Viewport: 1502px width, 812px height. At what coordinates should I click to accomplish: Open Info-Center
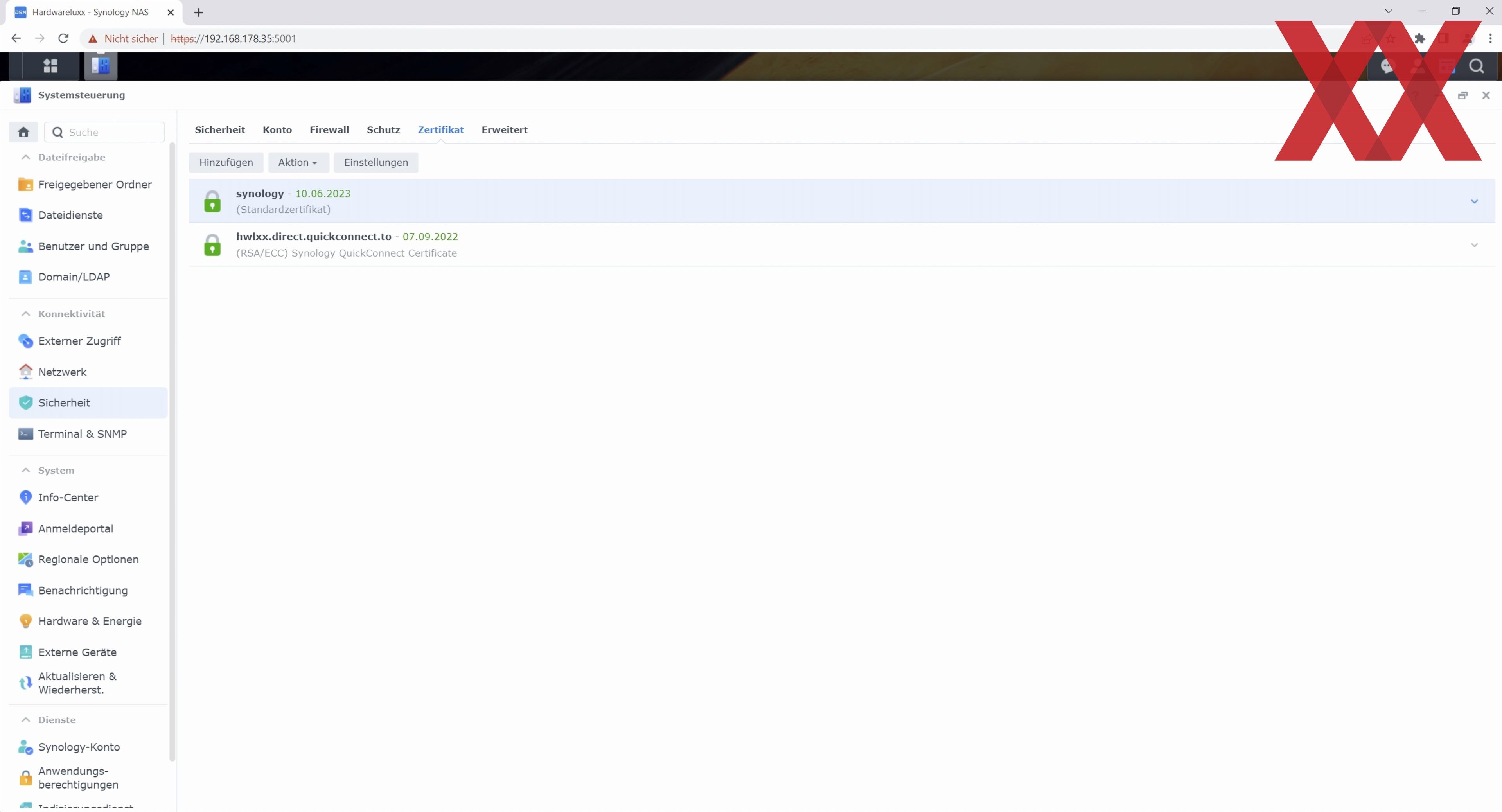[x=88, y=497]
